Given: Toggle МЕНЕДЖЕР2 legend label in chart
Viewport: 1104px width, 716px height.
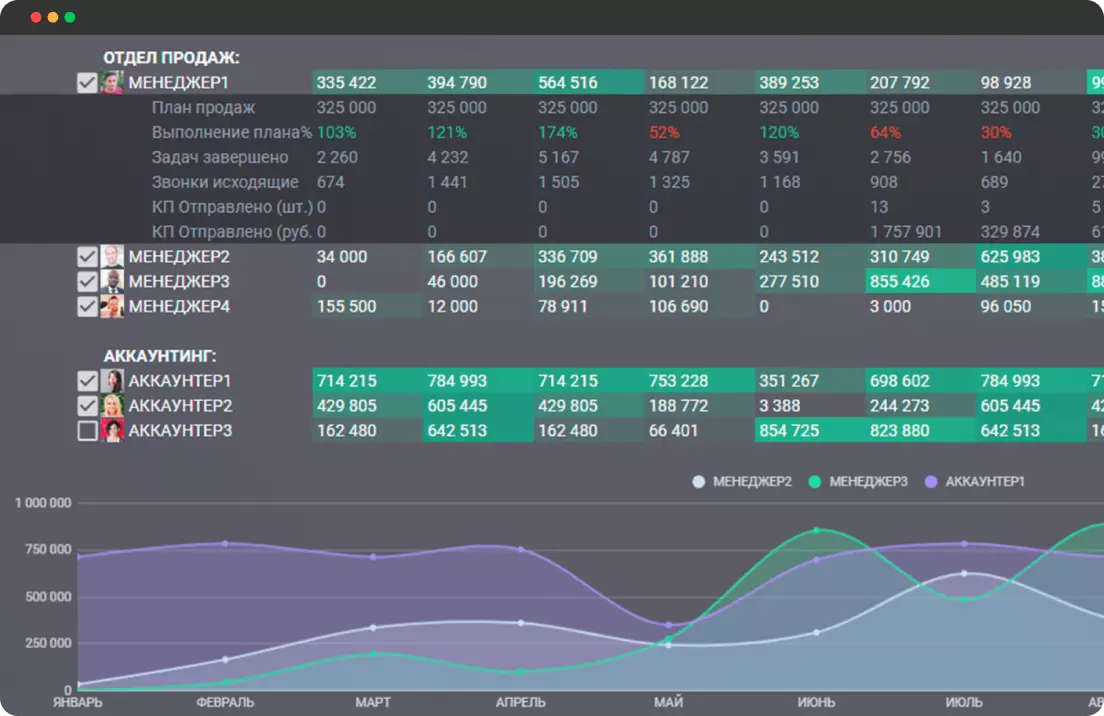Looking at the screenshot, I should [x=752, y=482].
